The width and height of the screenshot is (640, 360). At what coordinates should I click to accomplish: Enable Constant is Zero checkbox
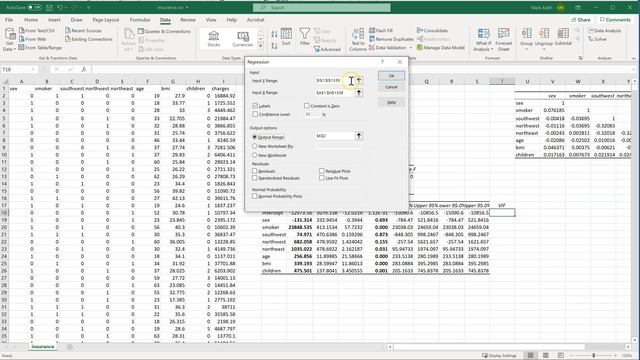(x=307, y=106)
